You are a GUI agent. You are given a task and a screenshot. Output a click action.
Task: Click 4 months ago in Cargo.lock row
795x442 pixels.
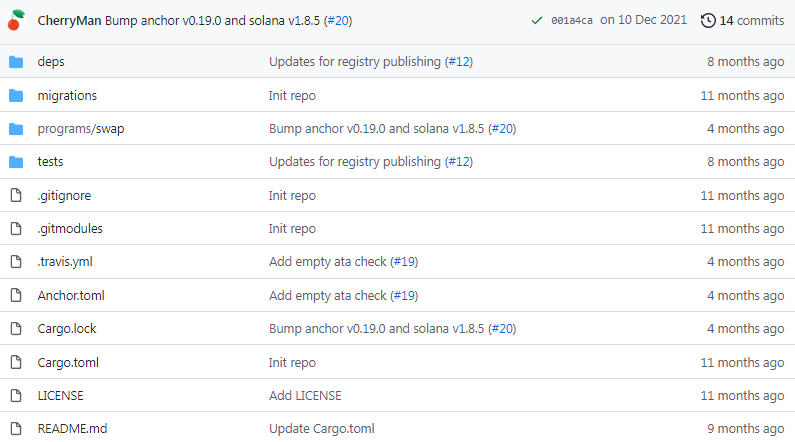[x=746, y=329]
